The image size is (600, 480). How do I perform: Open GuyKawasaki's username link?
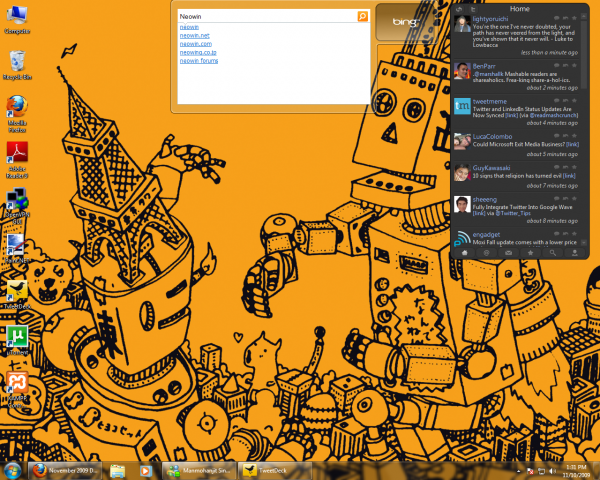491,168
